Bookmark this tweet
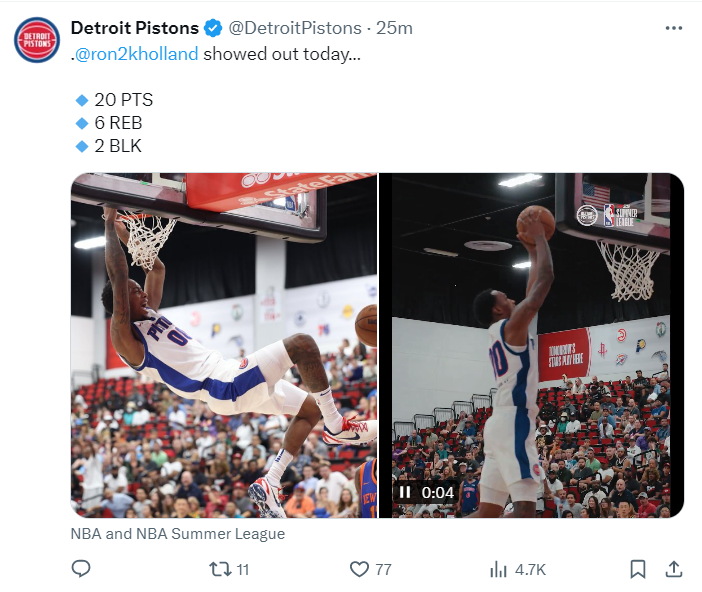 [637, 569]
